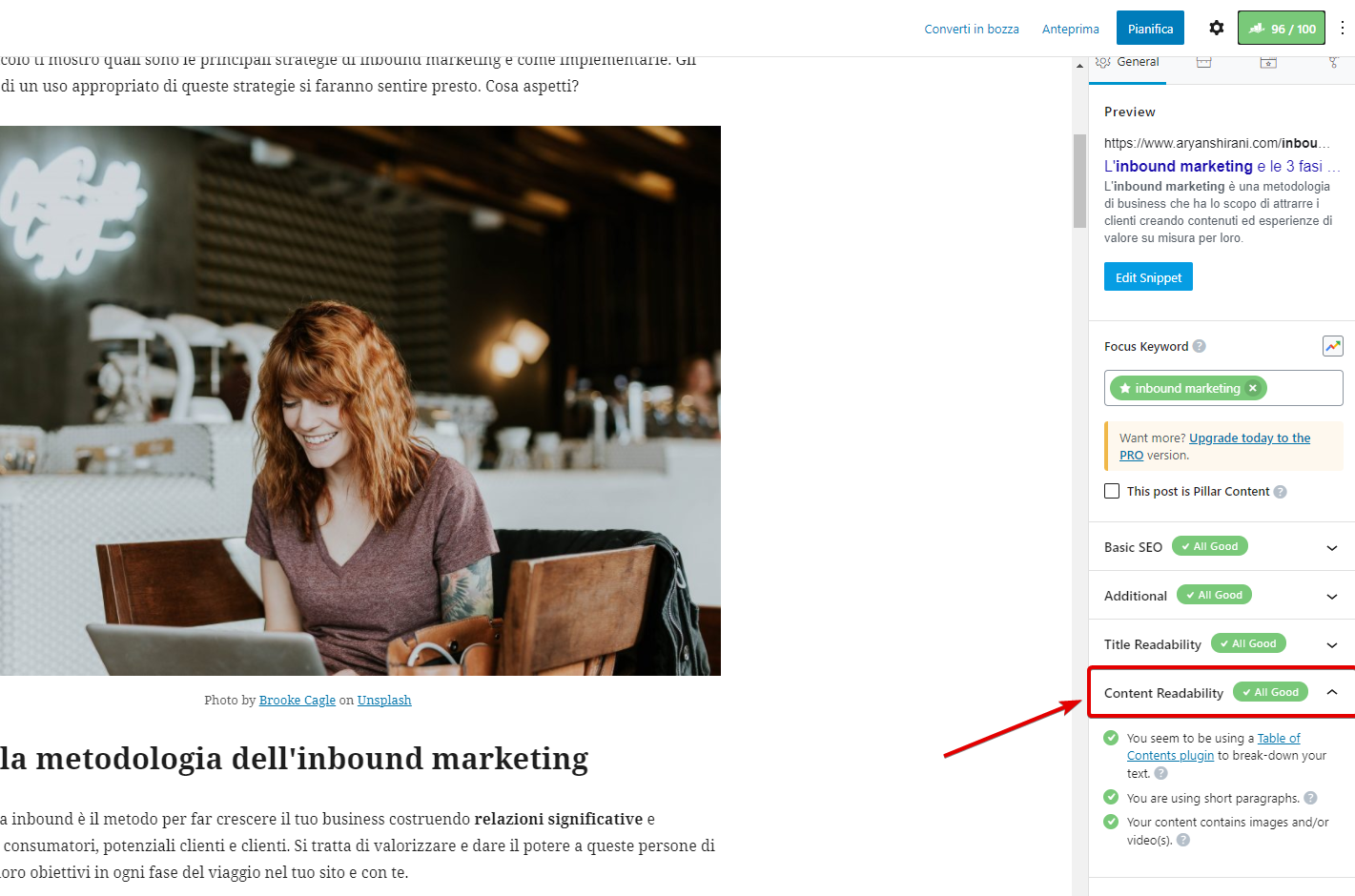Screen dimensions: 1355x896
Task: Click the Pillar Content help icon
Action: [x=1280, y=492]
